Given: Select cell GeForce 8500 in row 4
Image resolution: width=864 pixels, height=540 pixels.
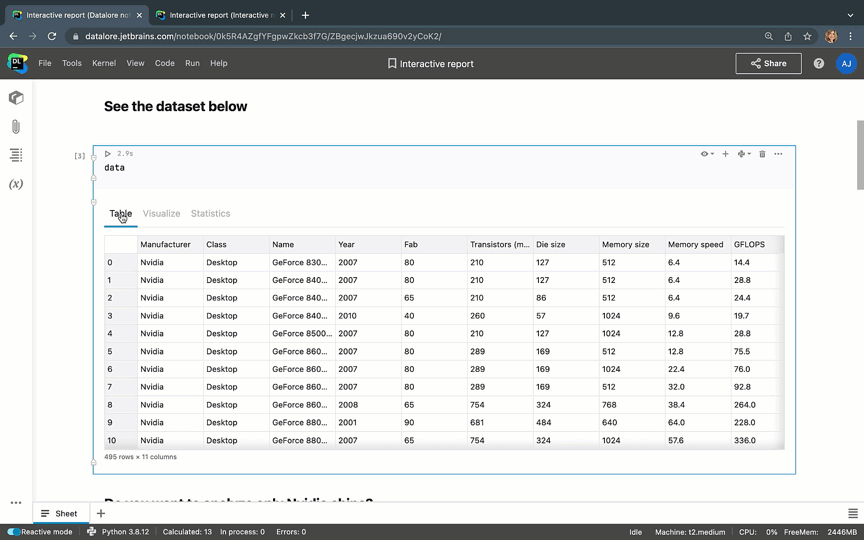Looking at the screenshot, I should [302, 334].
